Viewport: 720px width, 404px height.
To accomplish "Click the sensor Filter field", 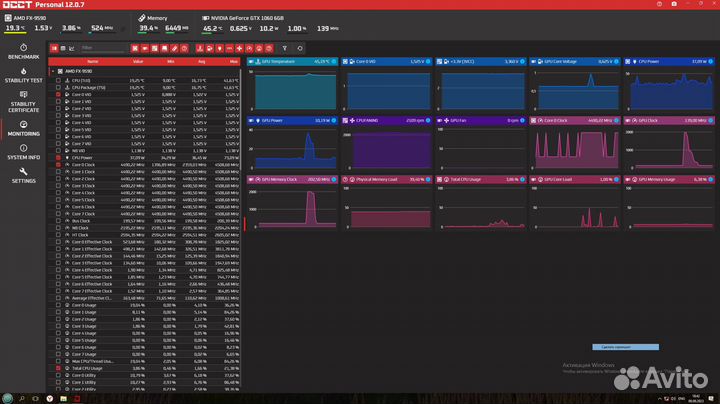I will [x=103, y=48].
